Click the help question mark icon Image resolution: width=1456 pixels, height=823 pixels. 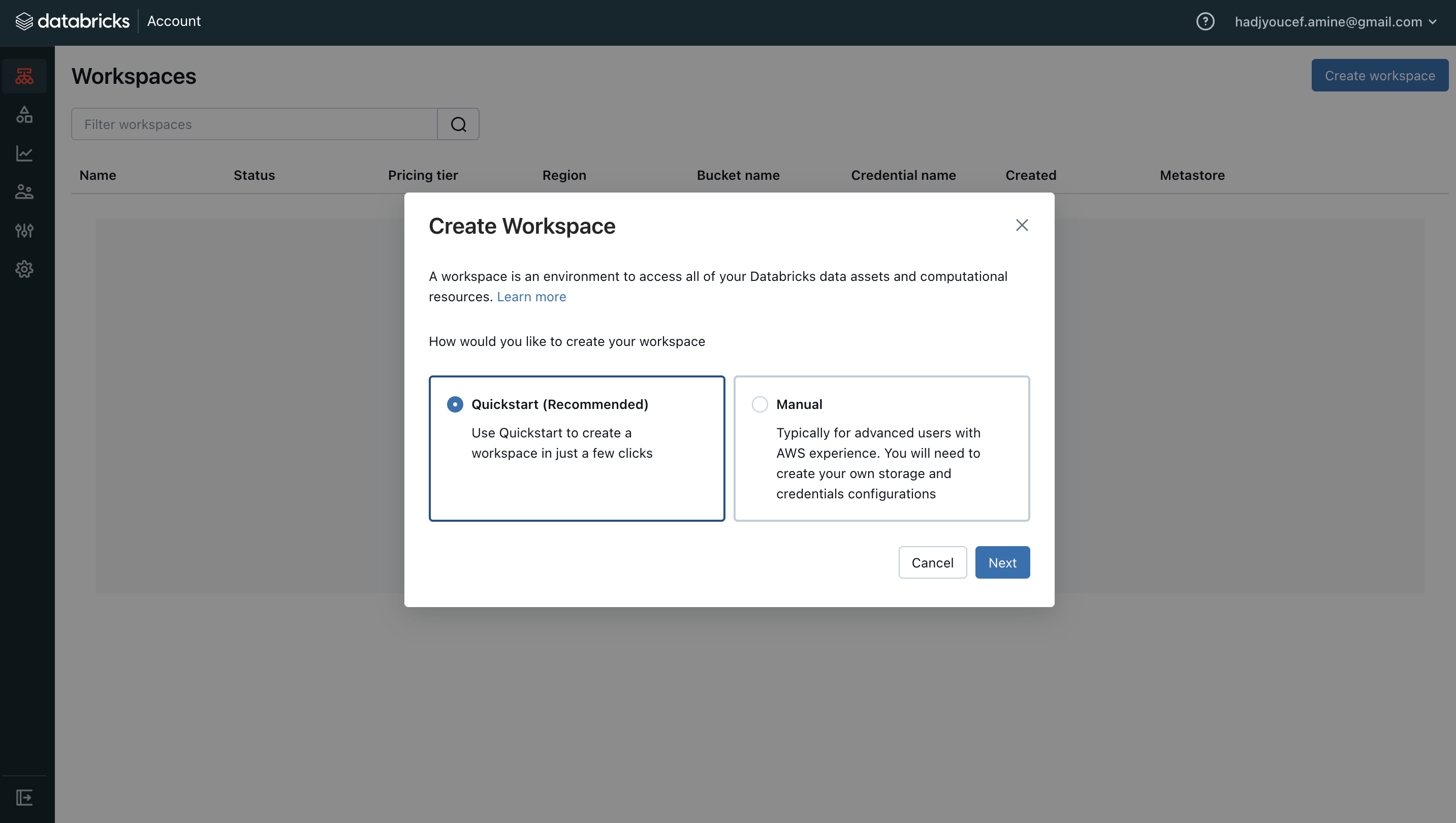coord(1205,21)
